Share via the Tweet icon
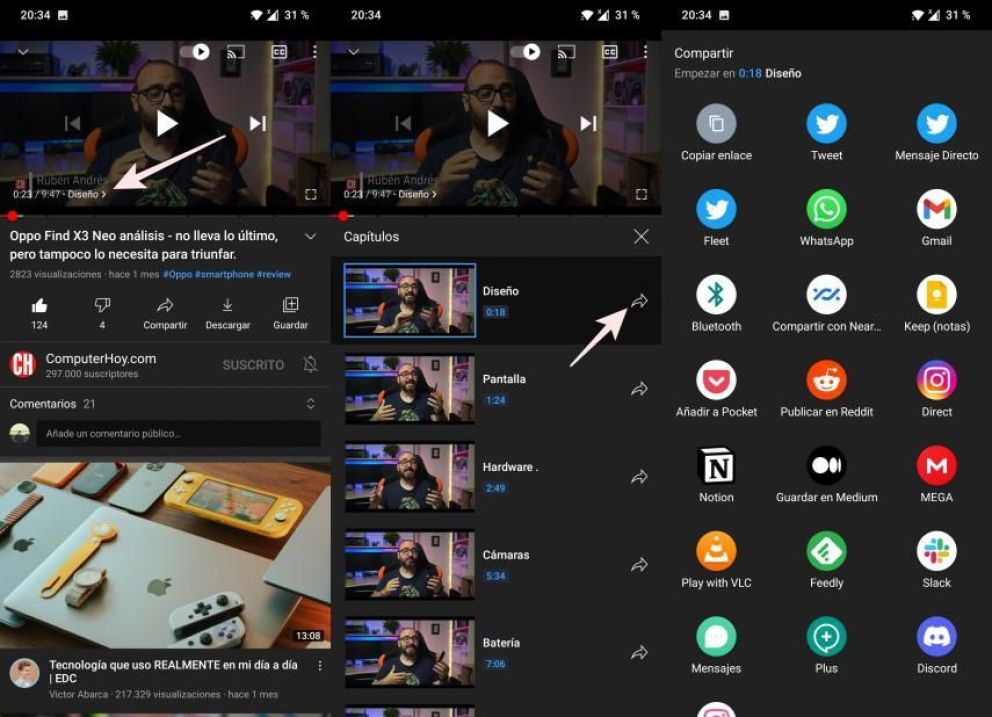992x717 pixels. 826,123
